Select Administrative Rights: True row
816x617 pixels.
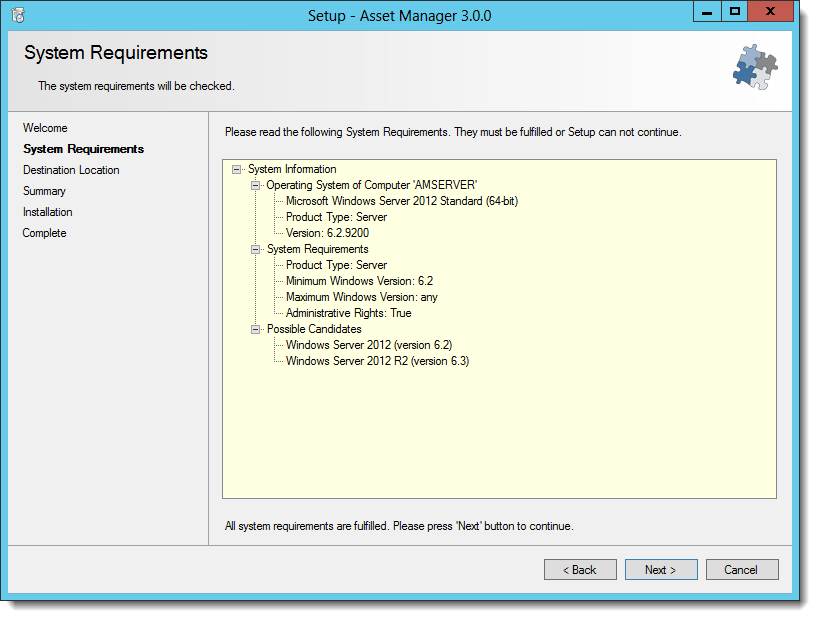[x=349, y=313]
